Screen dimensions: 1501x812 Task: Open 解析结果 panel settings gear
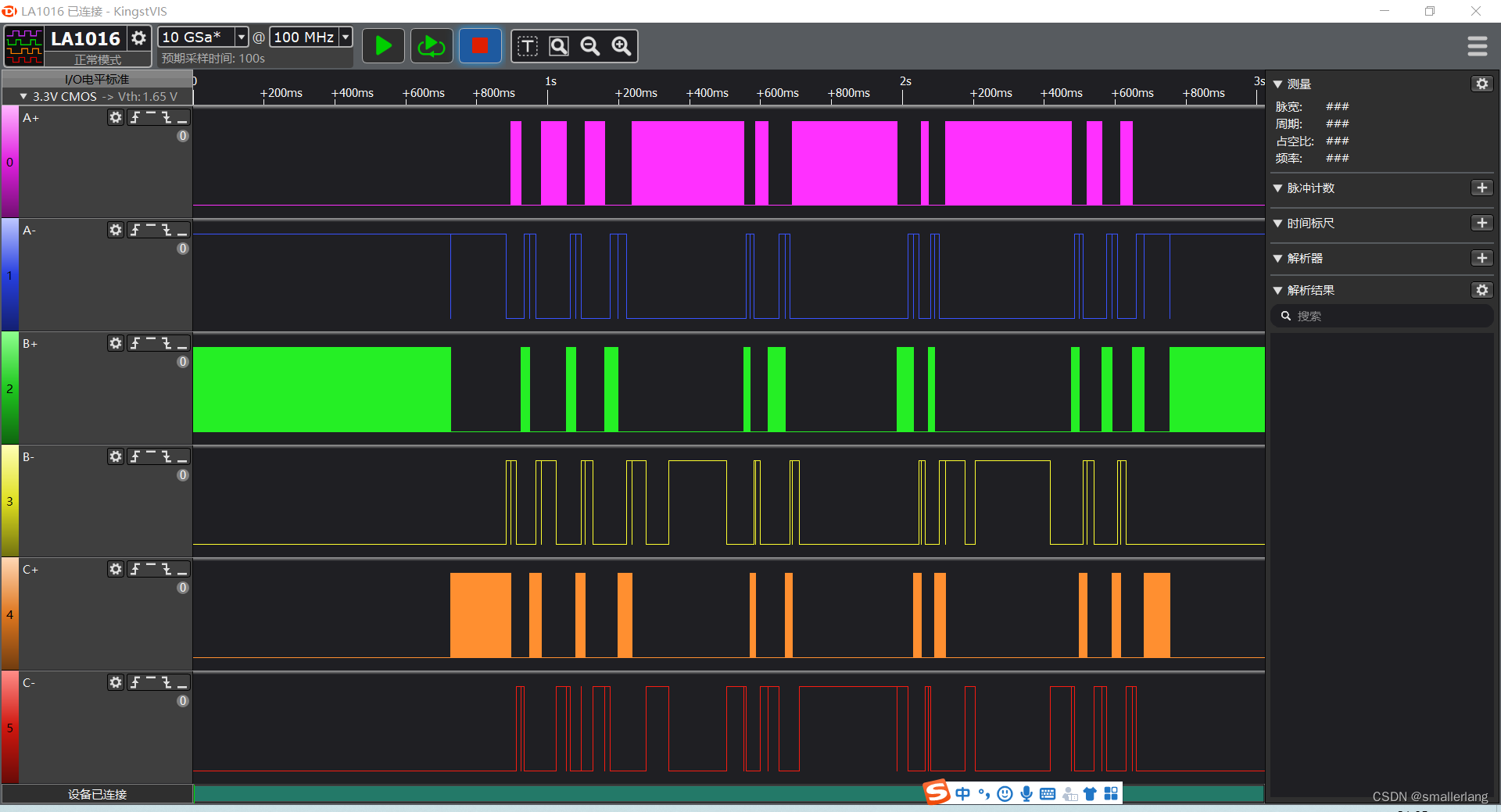click(x=1482, y=290)
